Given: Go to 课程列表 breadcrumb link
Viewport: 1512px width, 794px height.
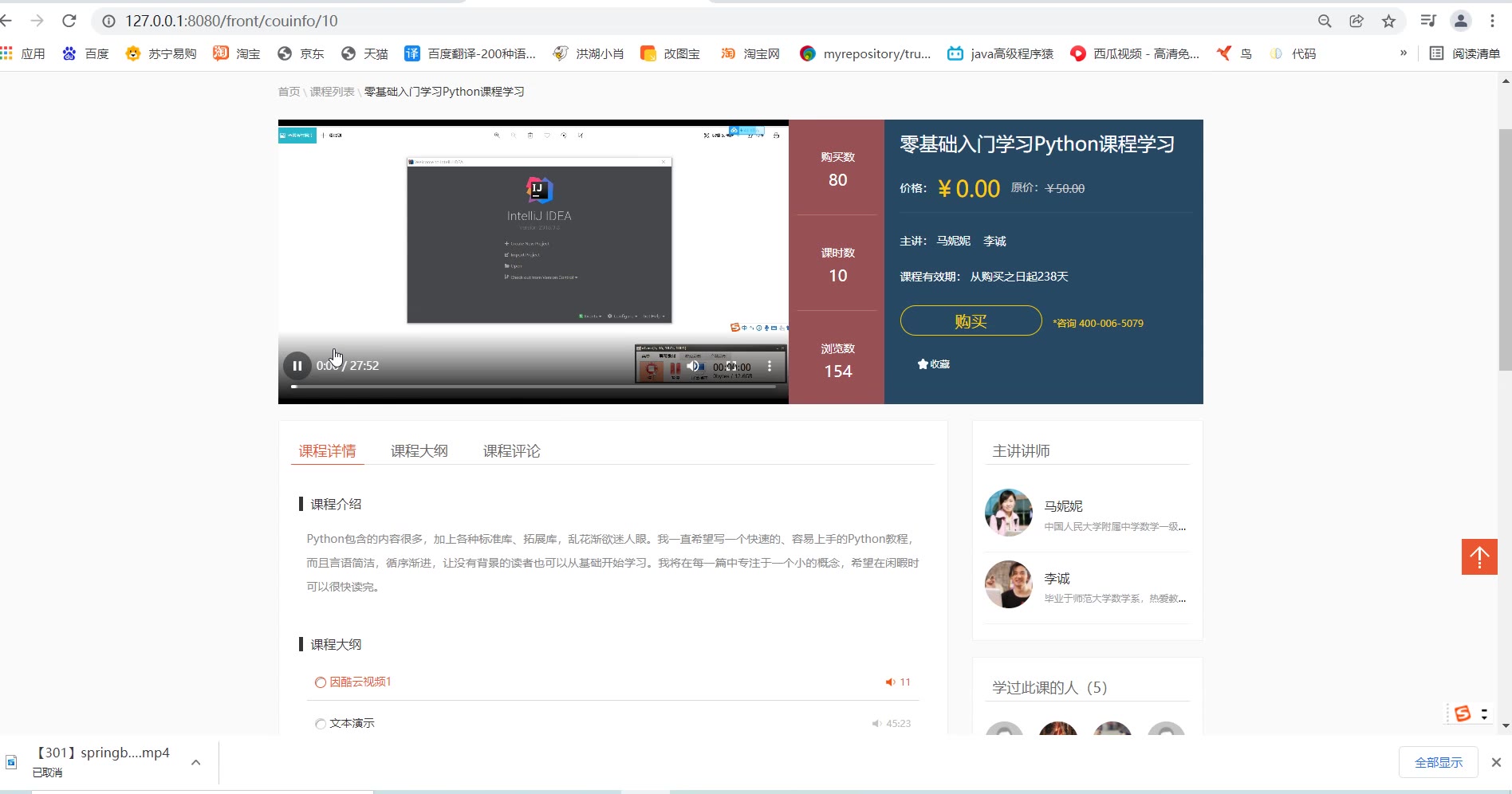Looking at the screenshot, I should click(x=332, y=92).
